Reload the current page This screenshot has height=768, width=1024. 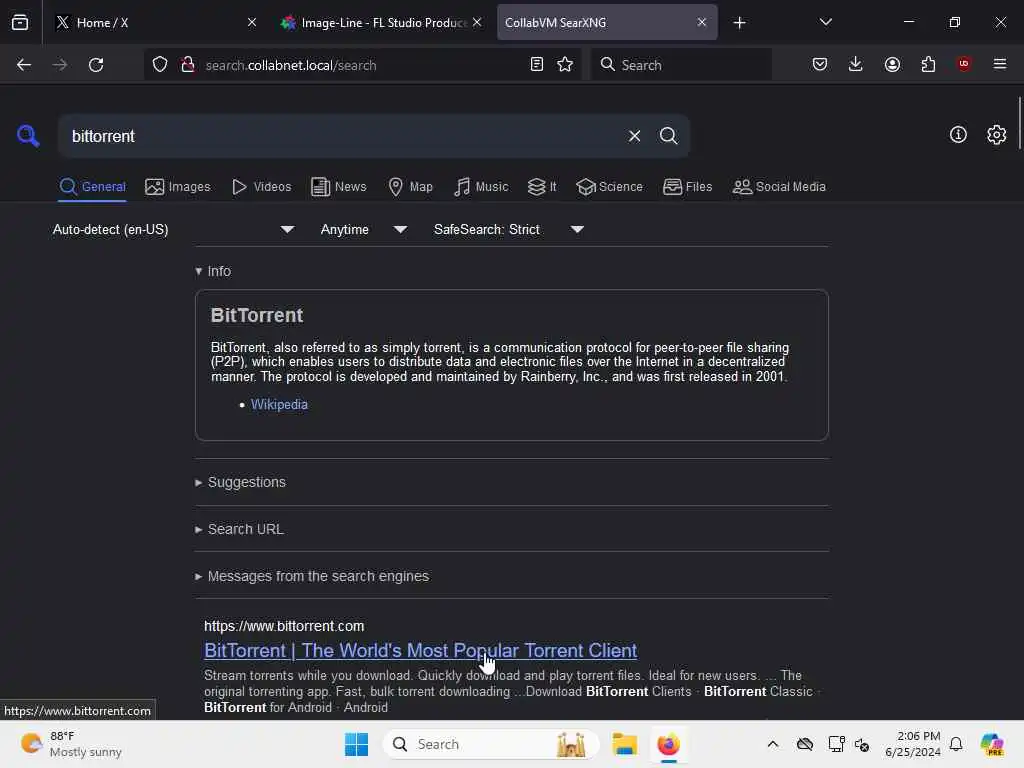point(96,65)
